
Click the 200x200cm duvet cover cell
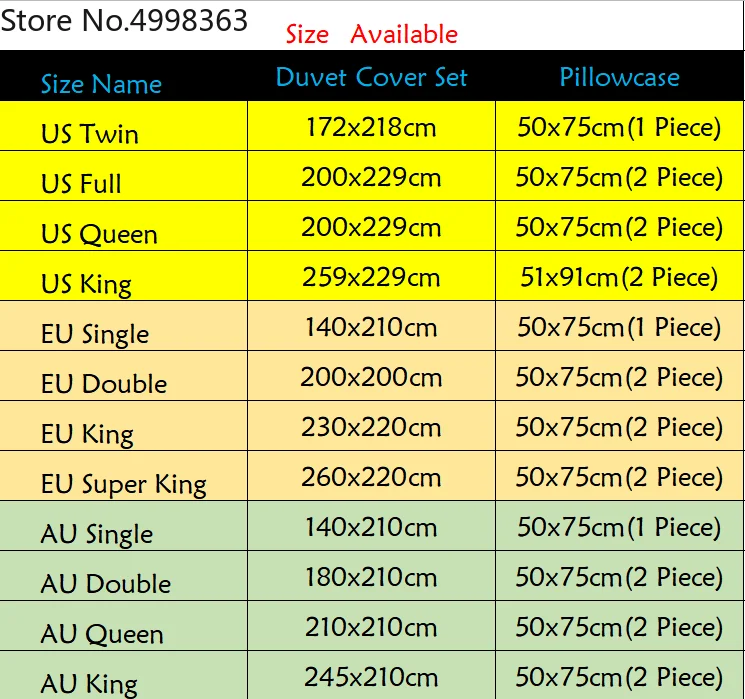[x=371, y=378]
